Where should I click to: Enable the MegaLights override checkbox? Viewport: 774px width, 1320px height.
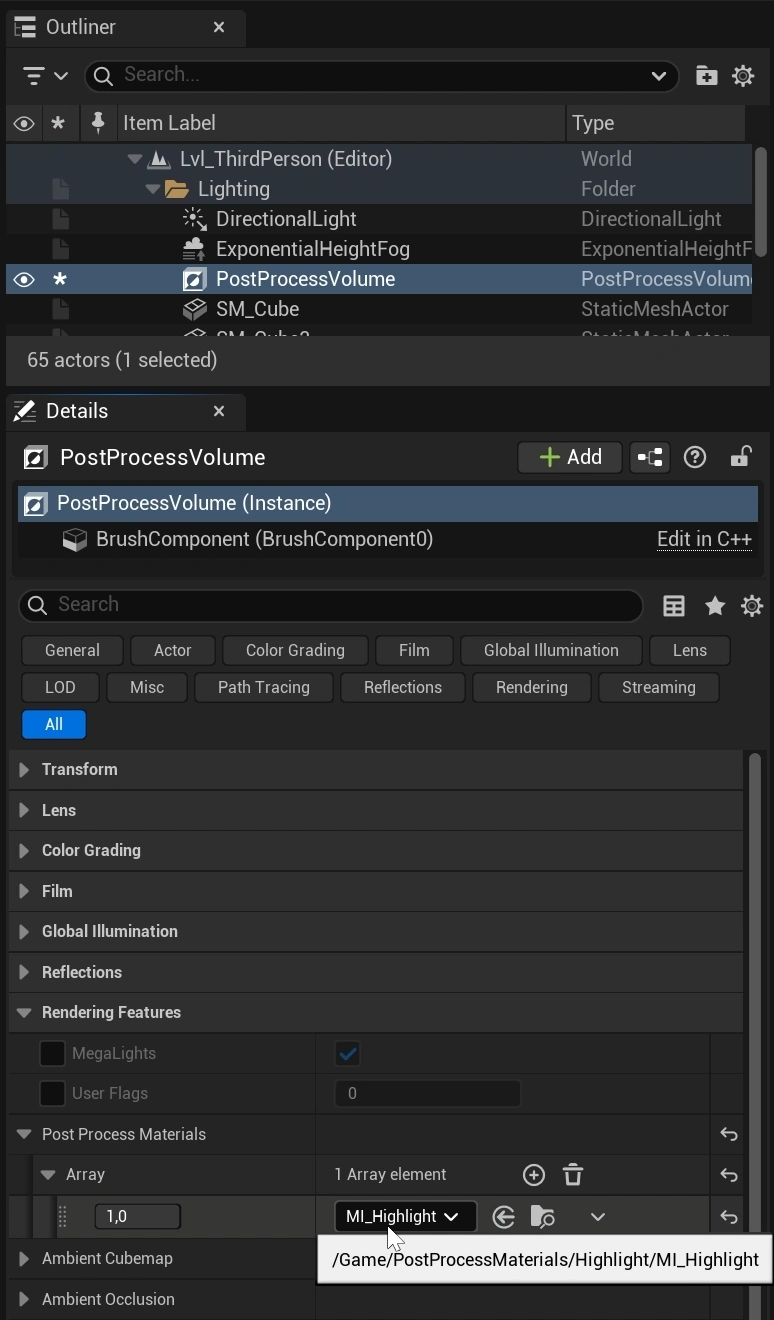tap(52, 1053)
